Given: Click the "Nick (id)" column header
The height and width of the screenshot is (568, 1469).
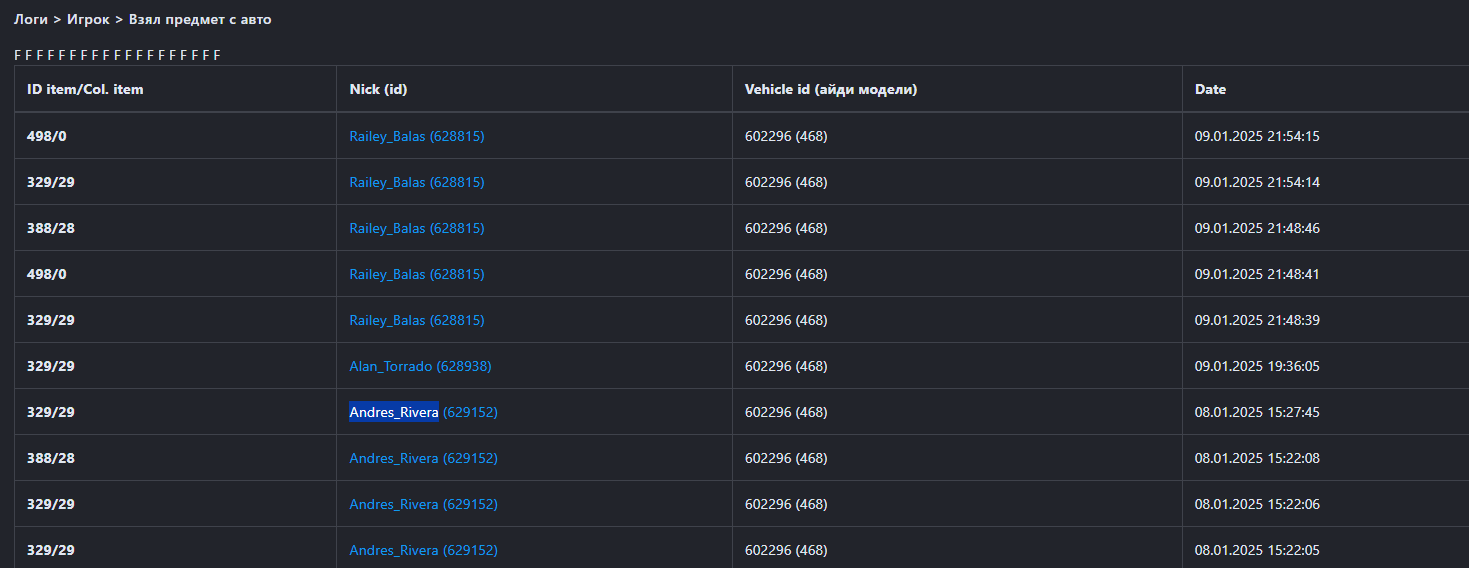Looking at the screenshot, I should [x=378, y=89].
